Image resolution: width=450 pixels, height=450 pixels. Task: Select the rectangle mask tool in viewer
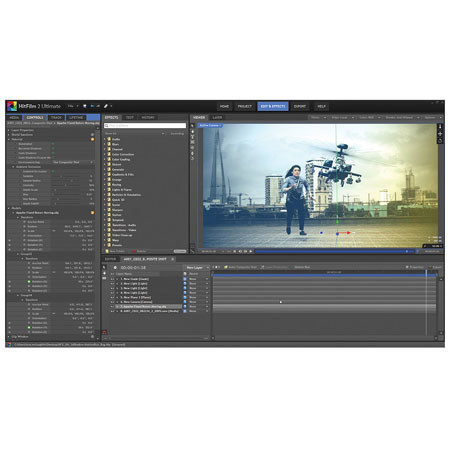[192, 142]
